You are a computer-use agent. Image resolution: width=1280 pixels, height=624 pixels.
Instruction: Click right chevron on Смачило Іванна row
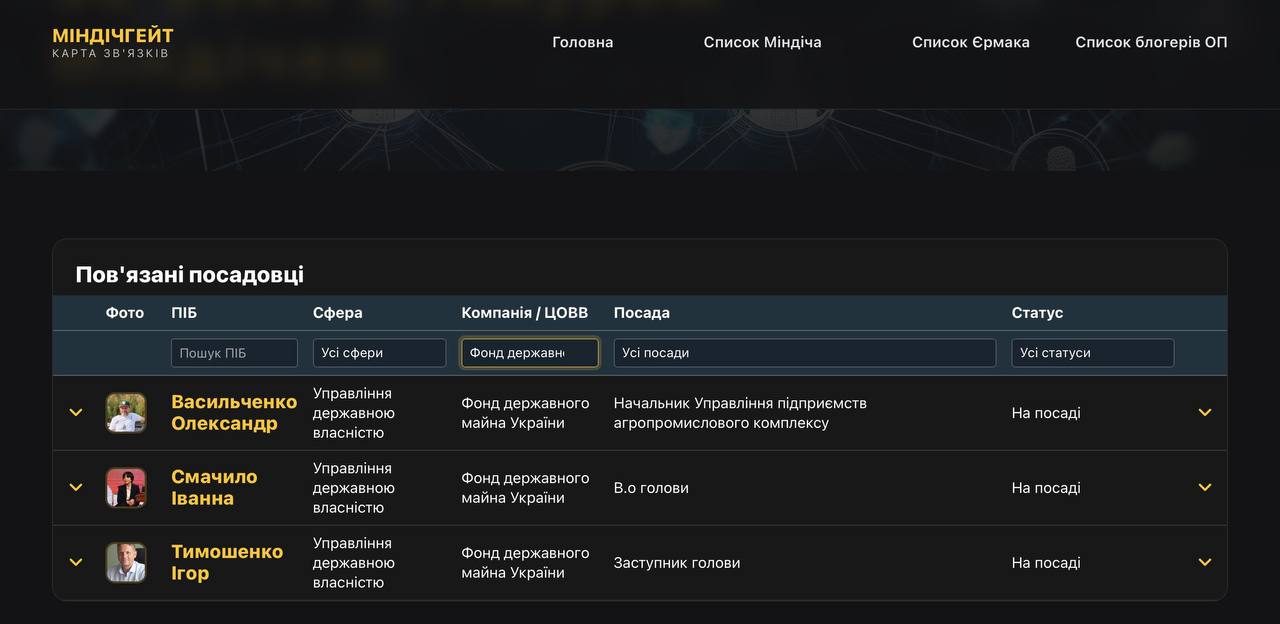(1205, 488)
